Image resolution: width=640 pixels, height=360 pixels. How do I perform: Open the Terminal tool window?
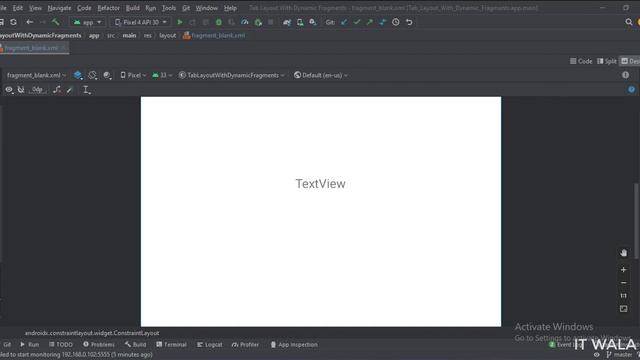171,344
